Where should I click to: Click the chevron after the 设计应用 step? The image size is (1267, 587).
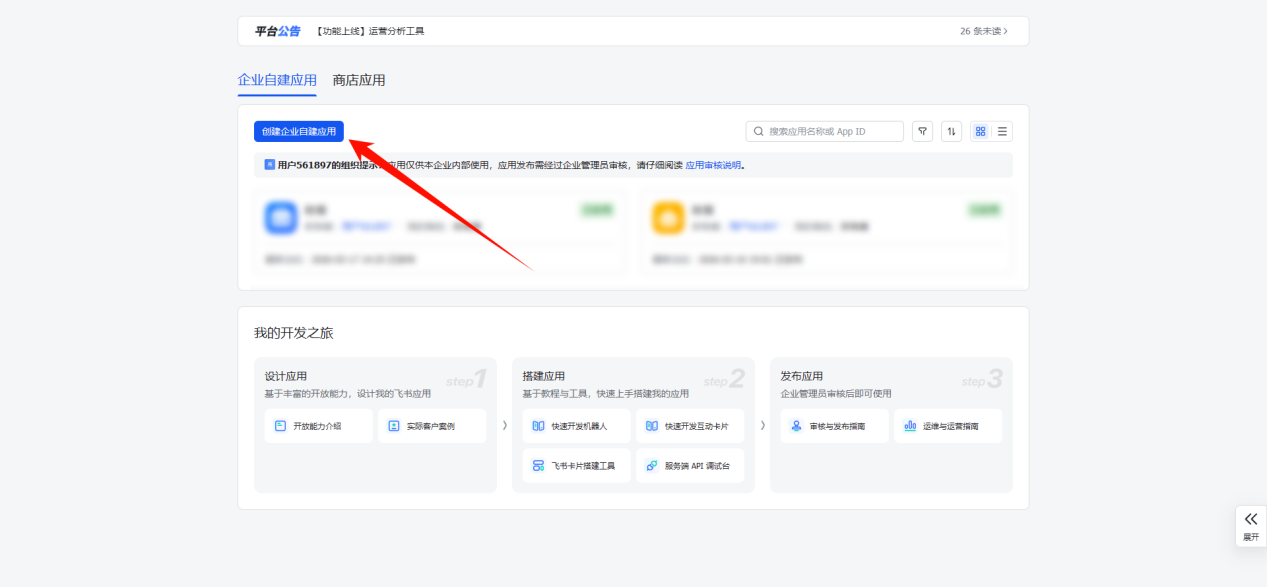click(x=507, y=425)
